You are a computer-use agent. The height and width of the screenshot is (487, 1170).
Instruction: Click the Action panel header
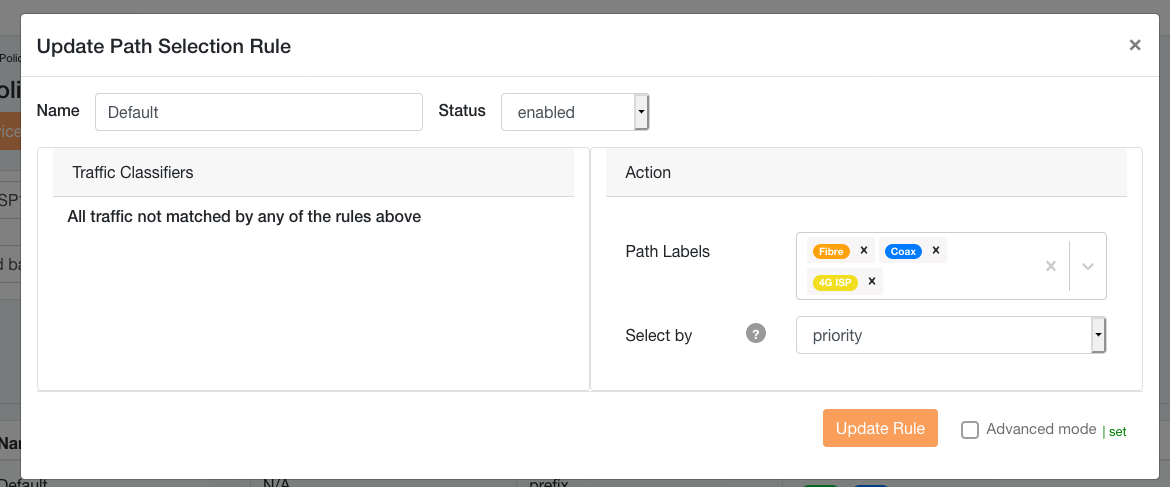click(x=866, y=172)
